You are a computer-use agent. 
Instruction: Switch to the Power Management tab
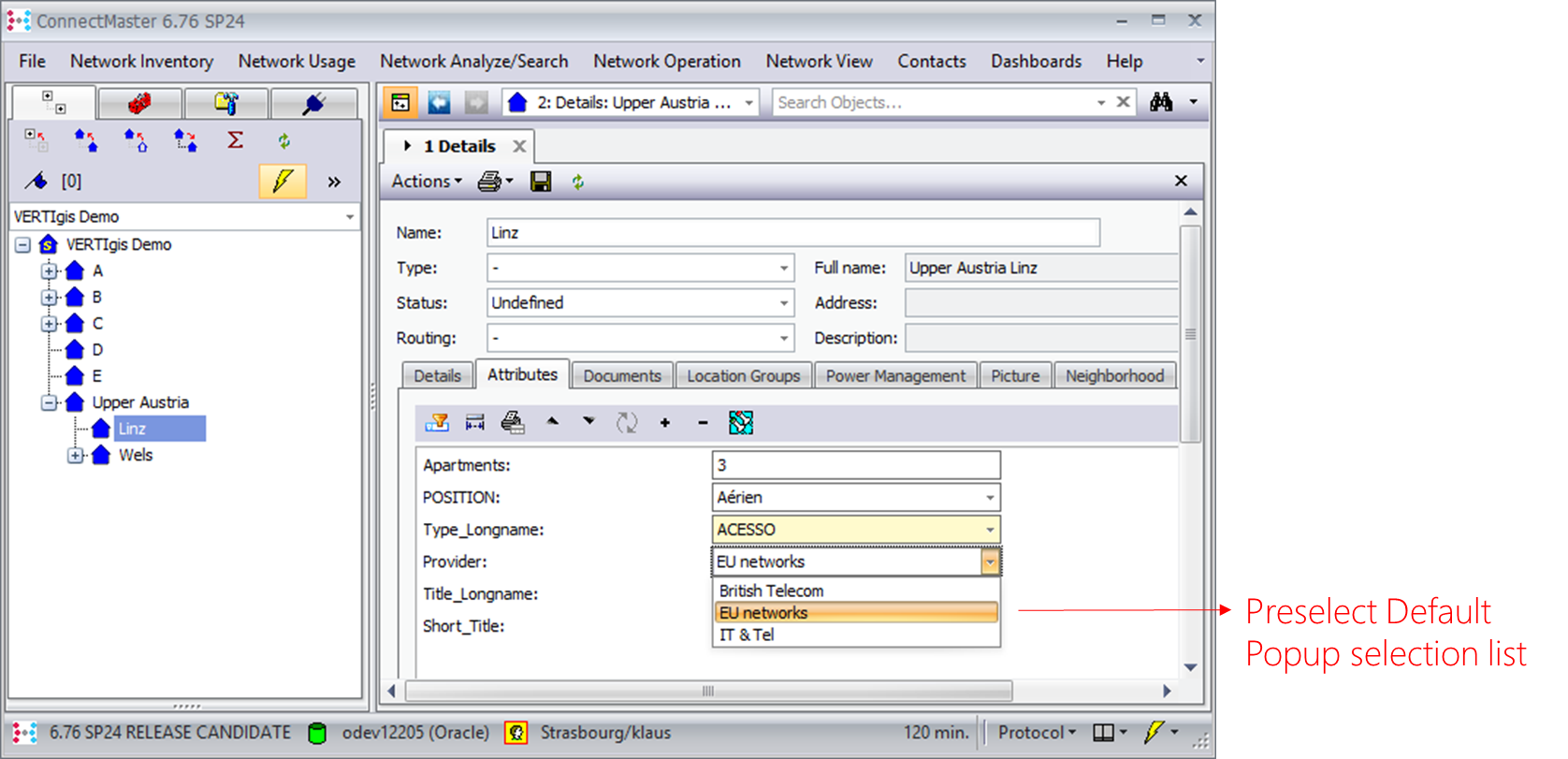click(895, 375)
